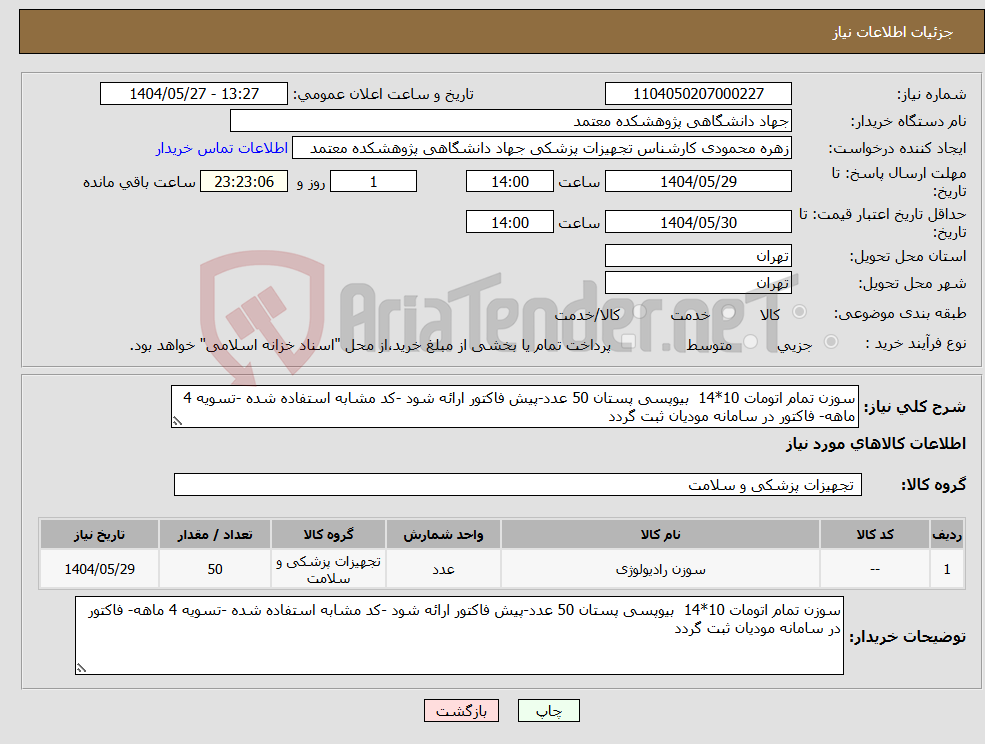Click the توضیحات خریدار textarea
Viewport: 985px width, 744px height.
459,636
